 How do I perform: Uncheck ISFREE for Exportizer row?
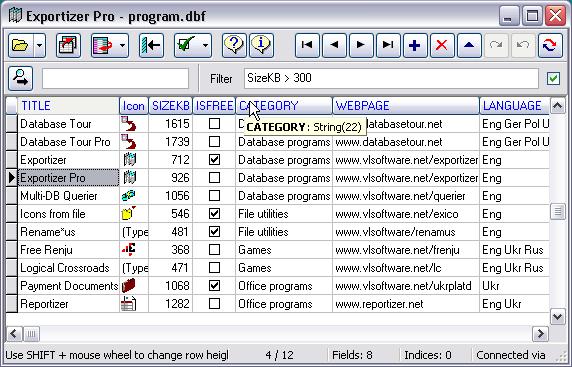(x=214, y=160)
